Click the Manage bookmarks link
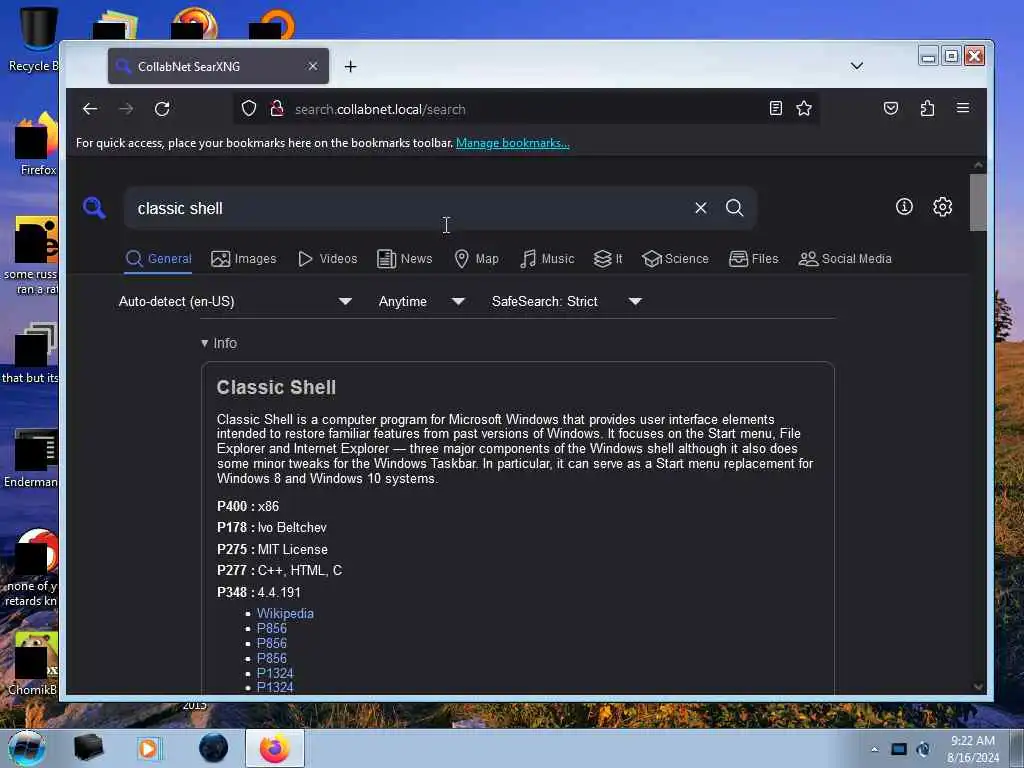Viewport: 1024px width, 768px height. [x=513, y=143]
